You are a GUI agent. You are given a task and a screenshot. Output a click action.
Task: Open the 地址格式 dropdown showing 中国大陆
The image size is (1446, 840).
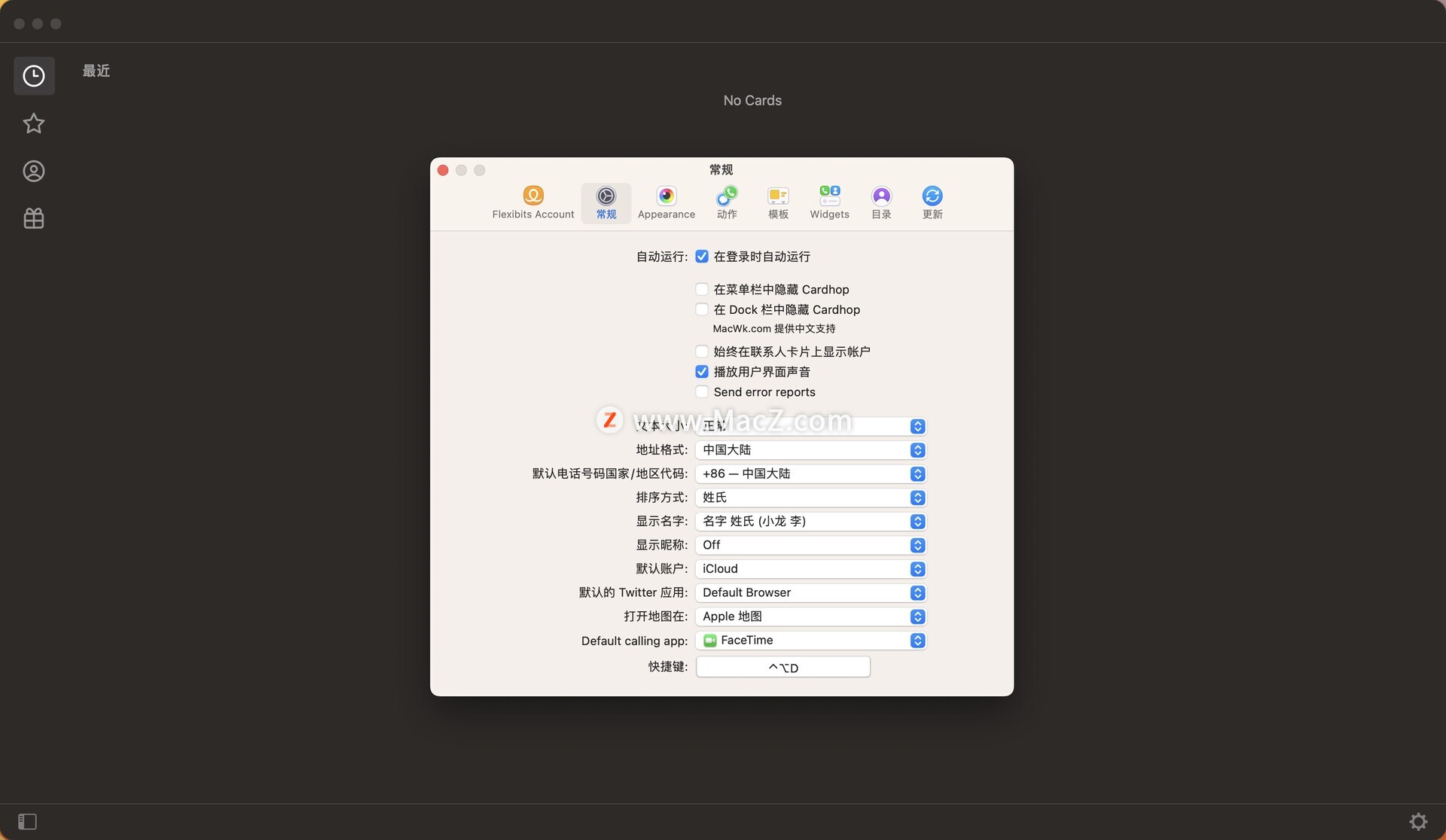point(810,450)
